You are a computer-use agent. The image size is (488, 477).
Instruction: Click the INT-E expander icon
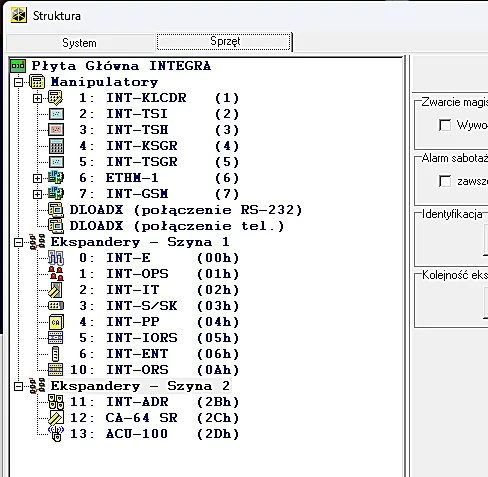point(56,258)
